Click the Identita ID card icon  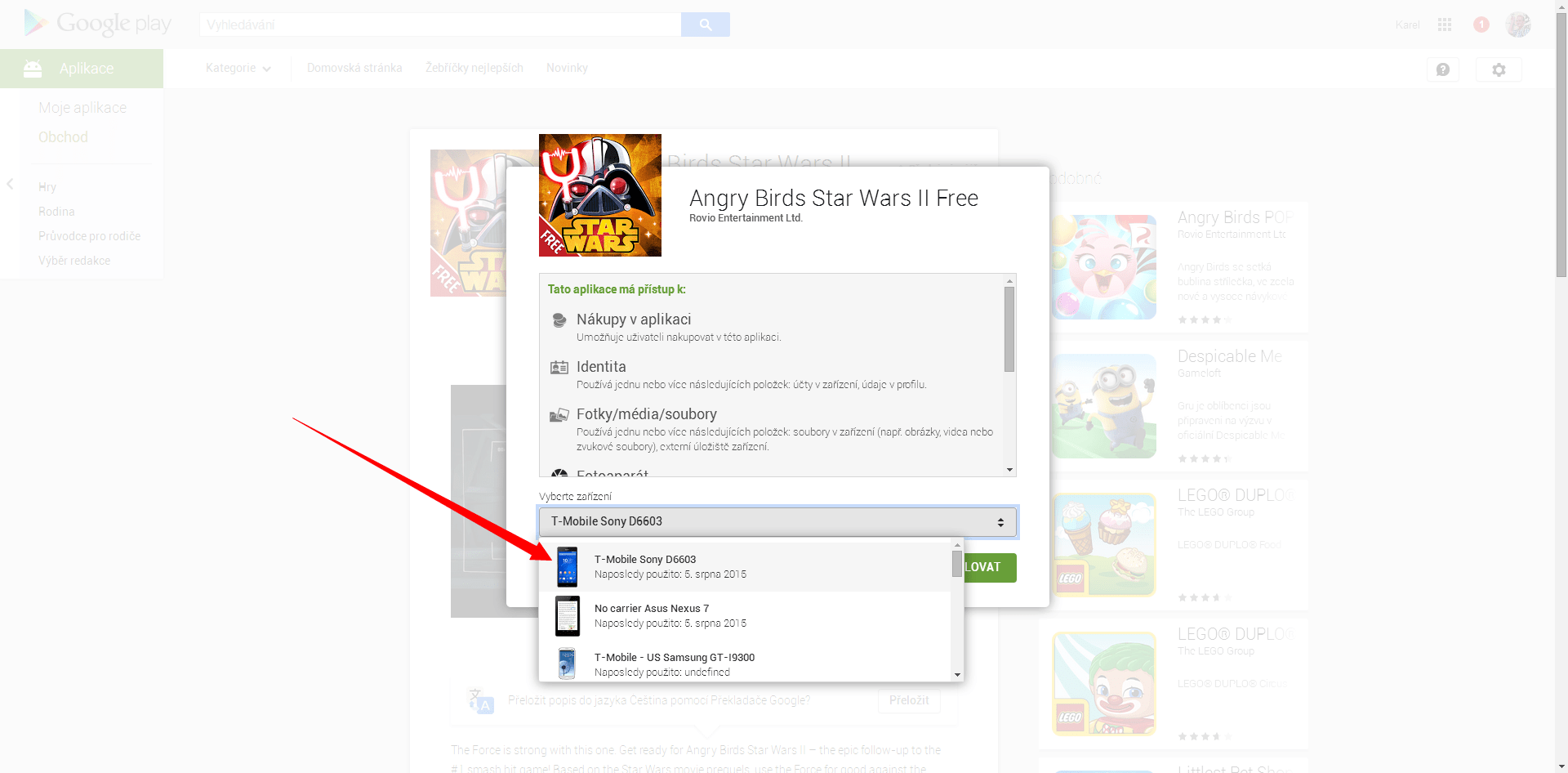pos(559,368)
